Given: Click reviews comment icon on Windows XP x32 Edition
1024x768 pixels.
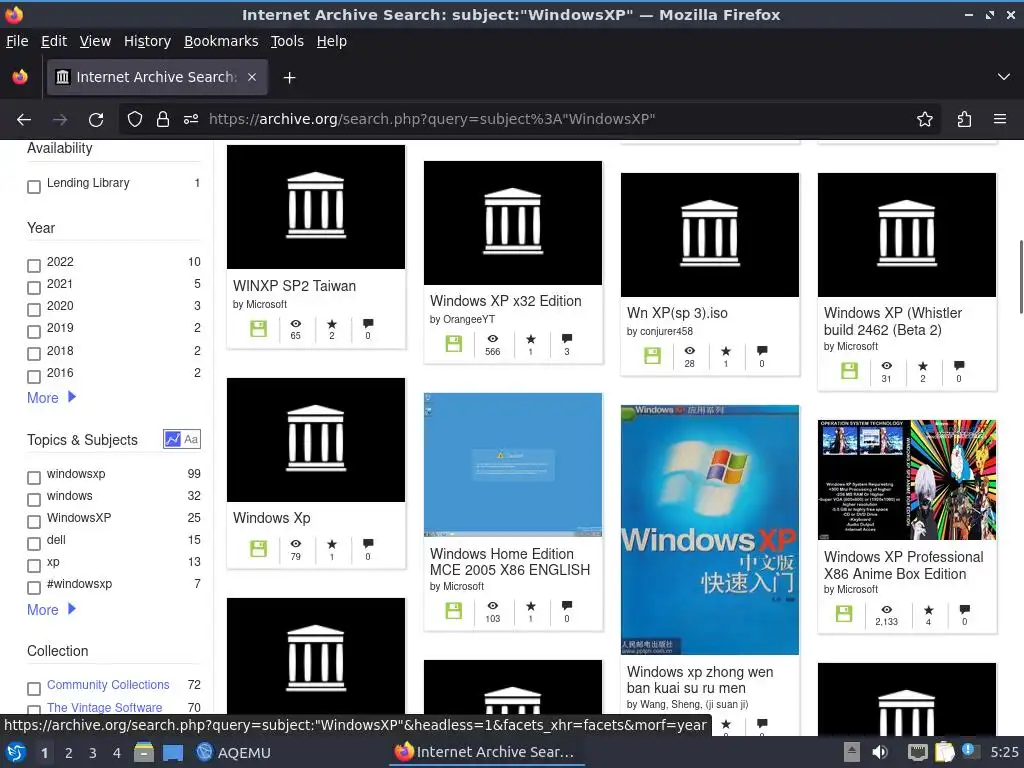Looking at the screenshot, I should [x=567, y=338].
